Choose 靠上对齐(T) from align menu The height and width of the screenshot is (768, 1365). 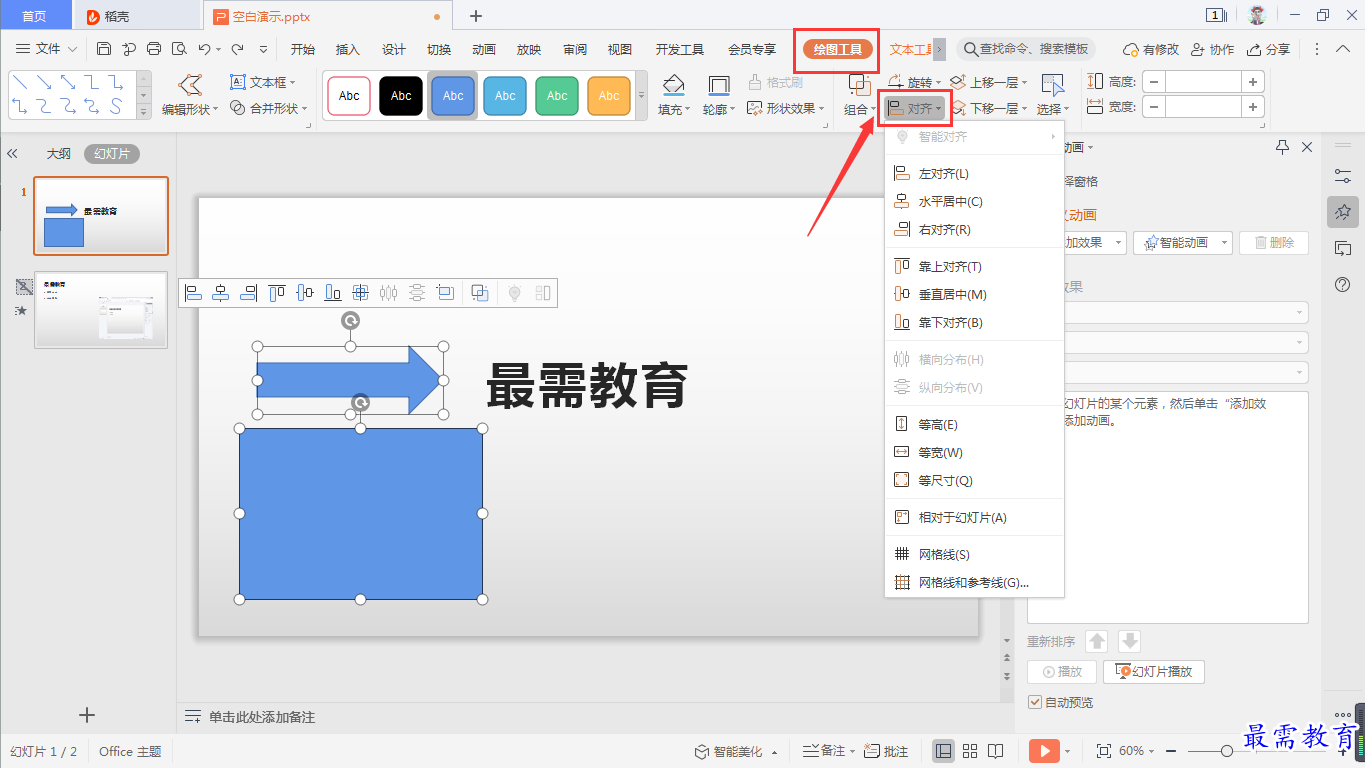coord(975,266)
